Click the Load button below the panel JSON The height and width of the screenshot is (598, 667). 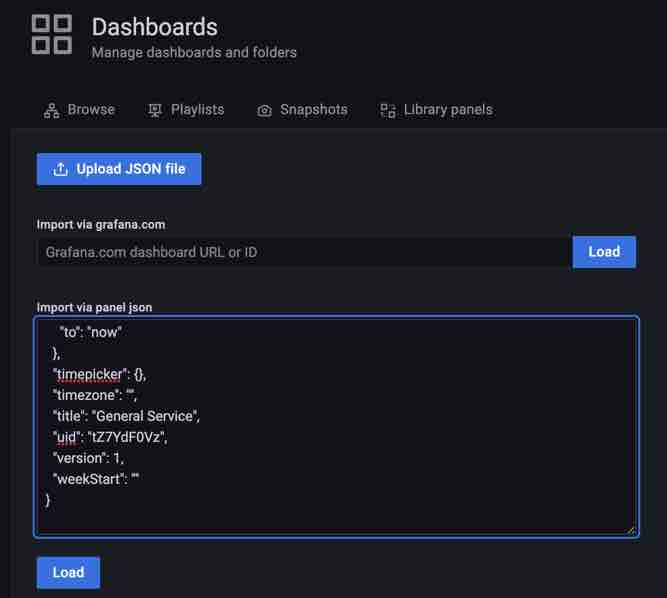point(68,572)
